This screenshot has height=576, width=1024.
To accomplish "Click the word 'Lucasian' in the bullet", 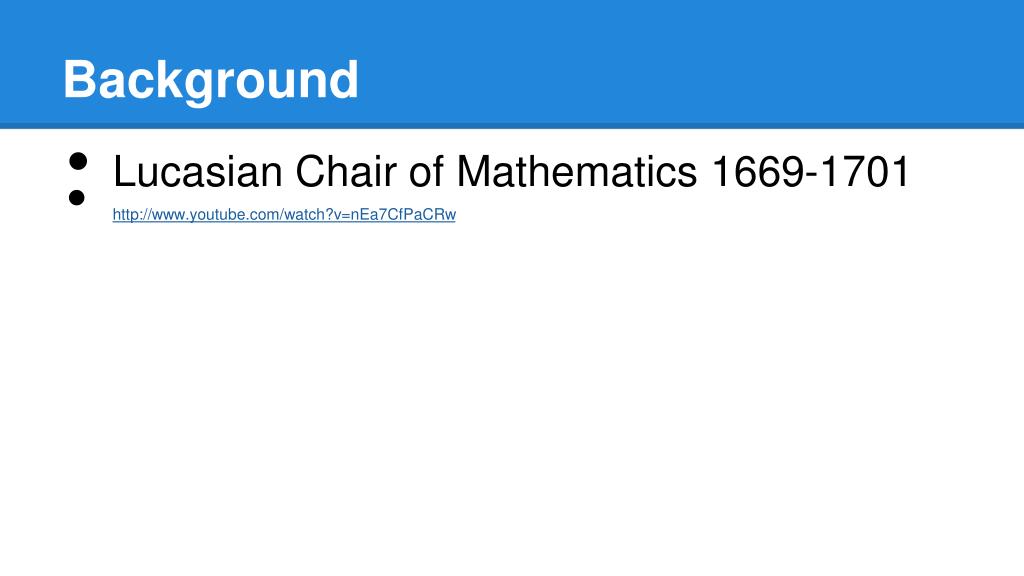I will [x=197, y=172].
